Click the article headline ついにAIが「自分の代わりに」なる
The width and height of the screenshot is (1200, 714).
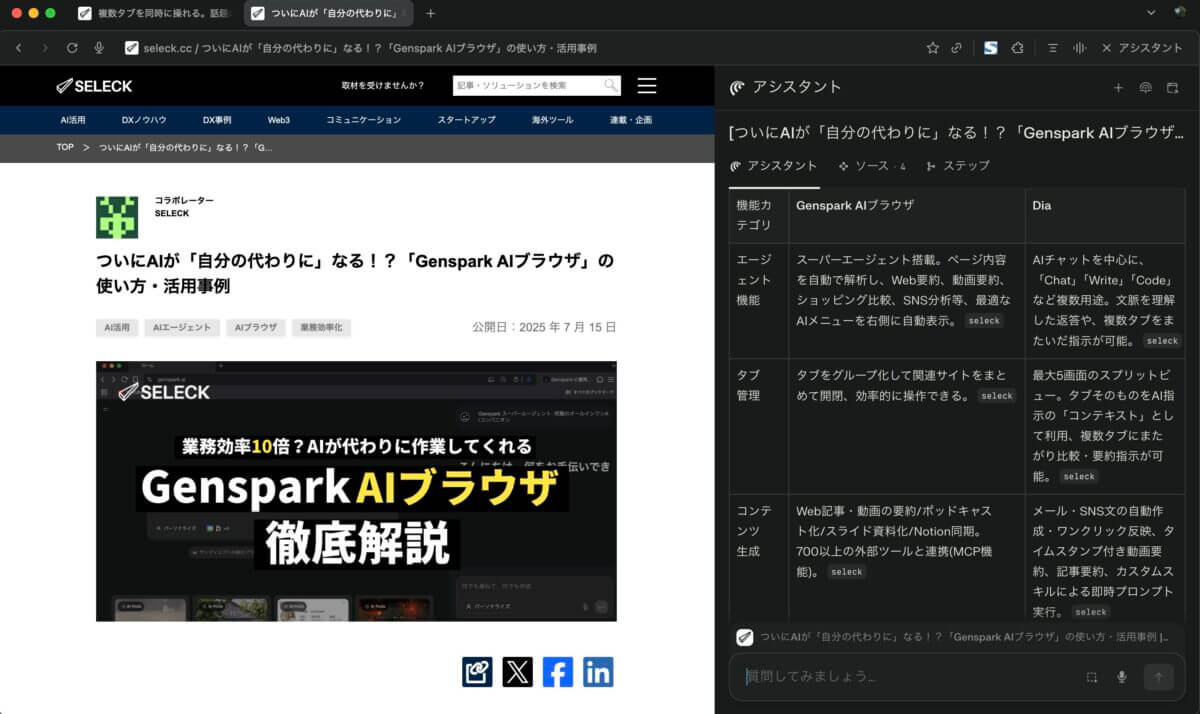click(x=354, y=272)
